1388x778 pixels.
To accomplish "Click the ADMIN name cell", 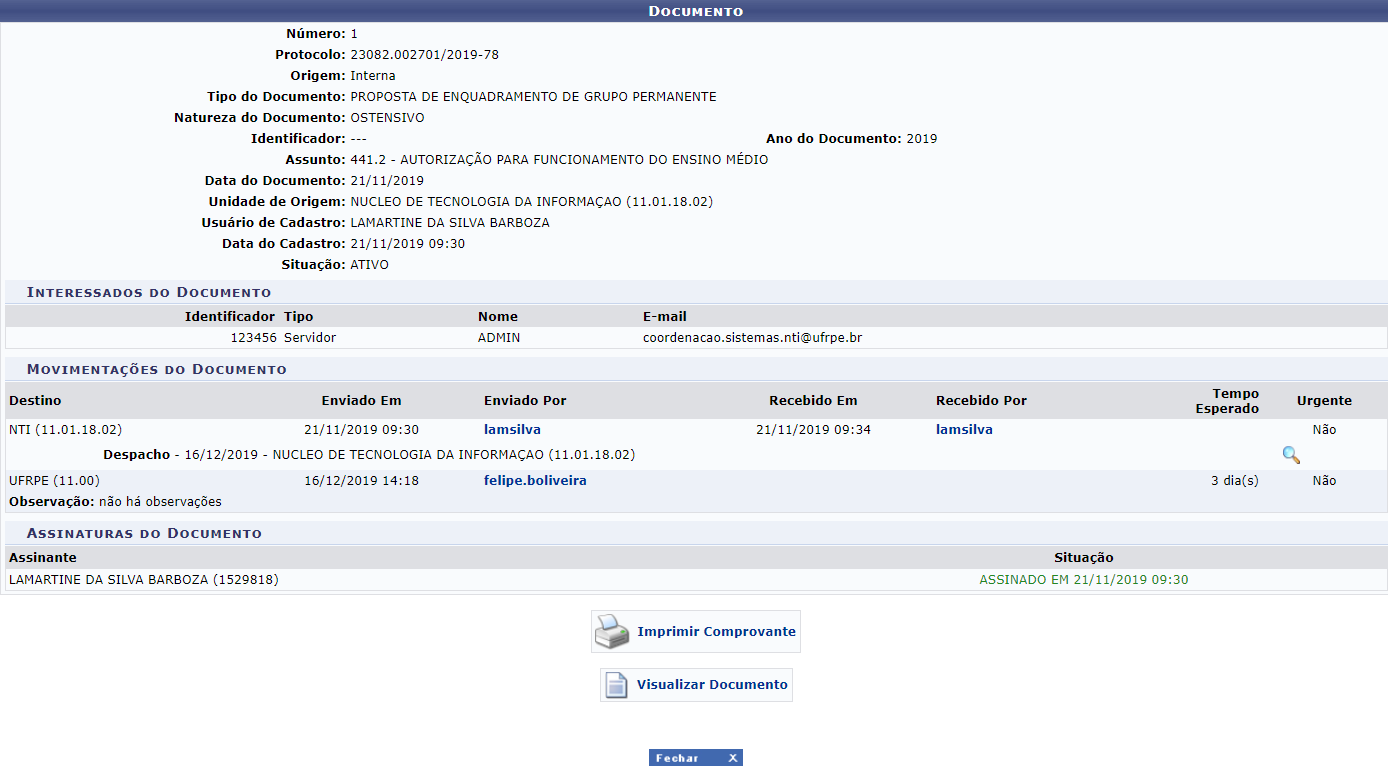I will pyautogui.click(x=499, y=338).
